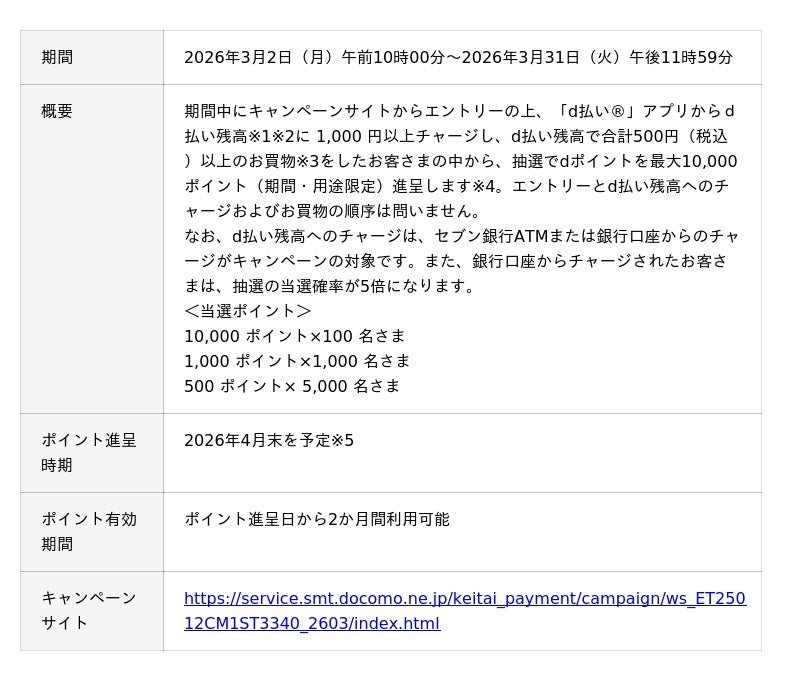Click the 10,000 ポイント×100 名さま line
This screenshot has width=800, height=681.
pyautogui.click(x=295, y=336)
